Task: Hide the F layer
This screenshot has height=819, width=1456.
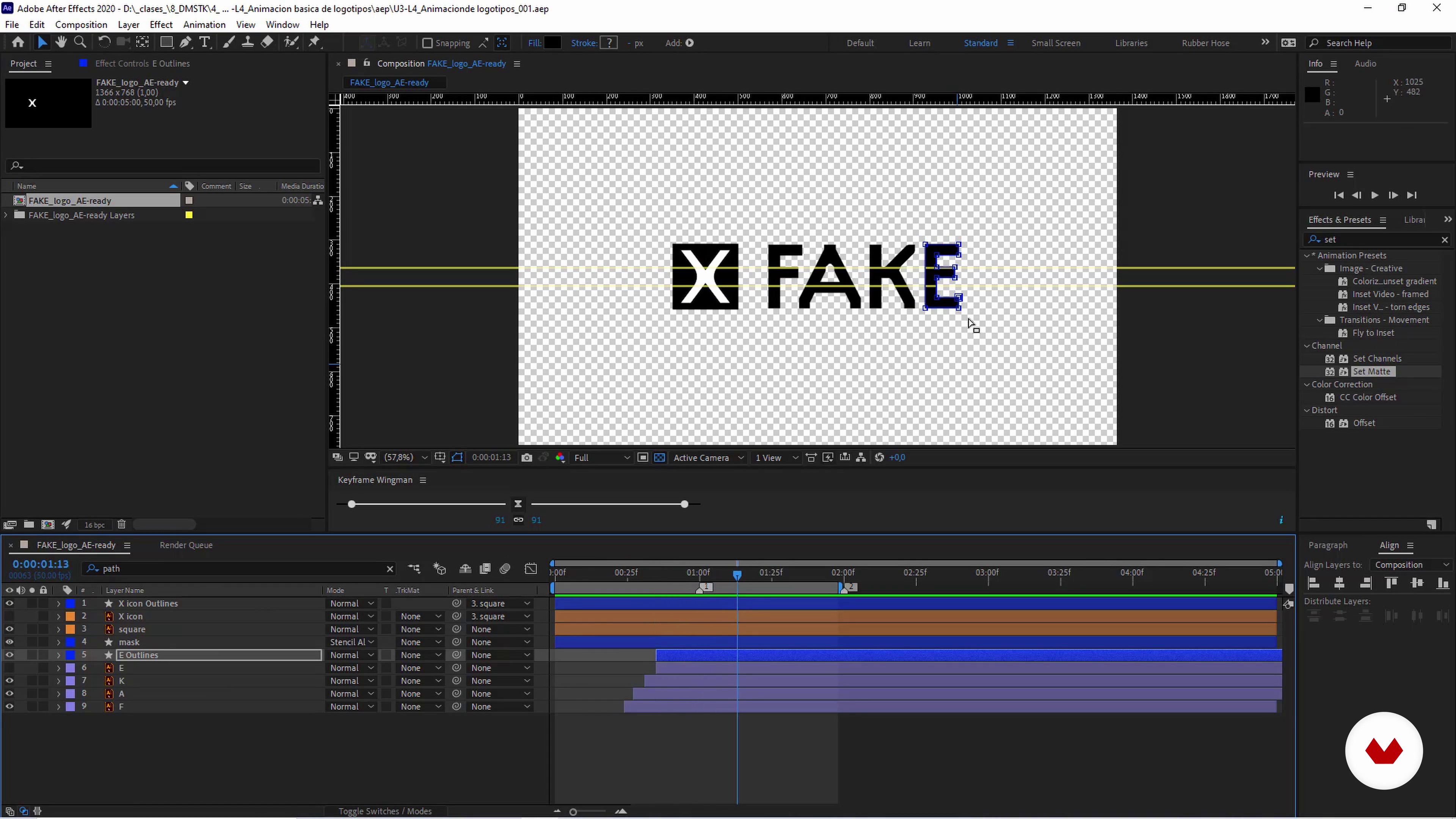Action: 9,706
